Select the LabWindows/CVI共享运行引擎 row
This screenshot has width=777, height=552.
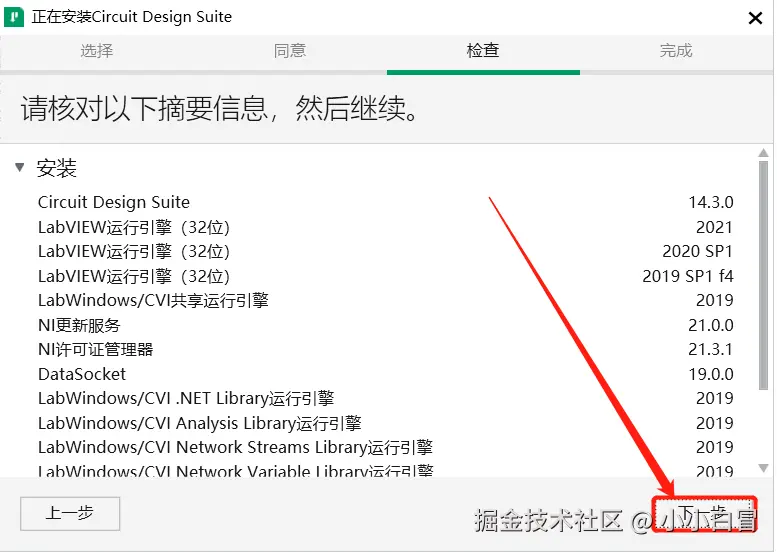pyautogui.click(x=386, y=300)
